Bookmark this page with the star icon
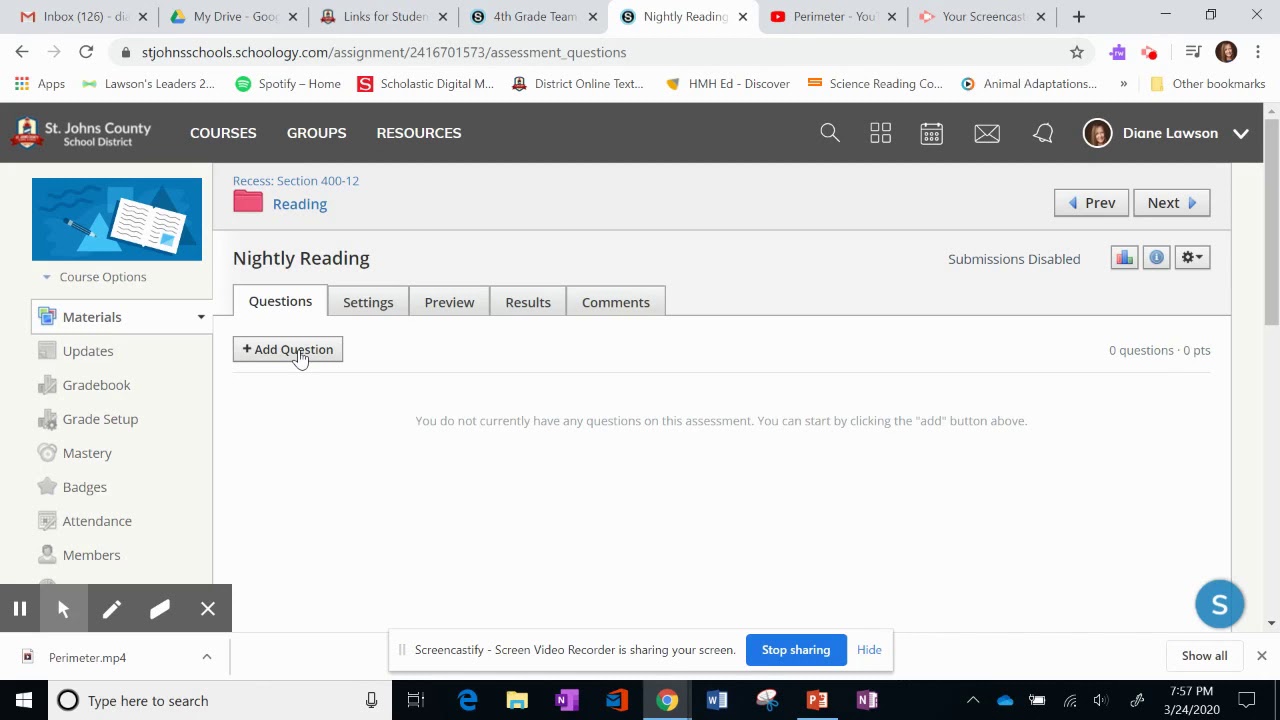This screenshot has height=720, width=1280. point(1077,52)
